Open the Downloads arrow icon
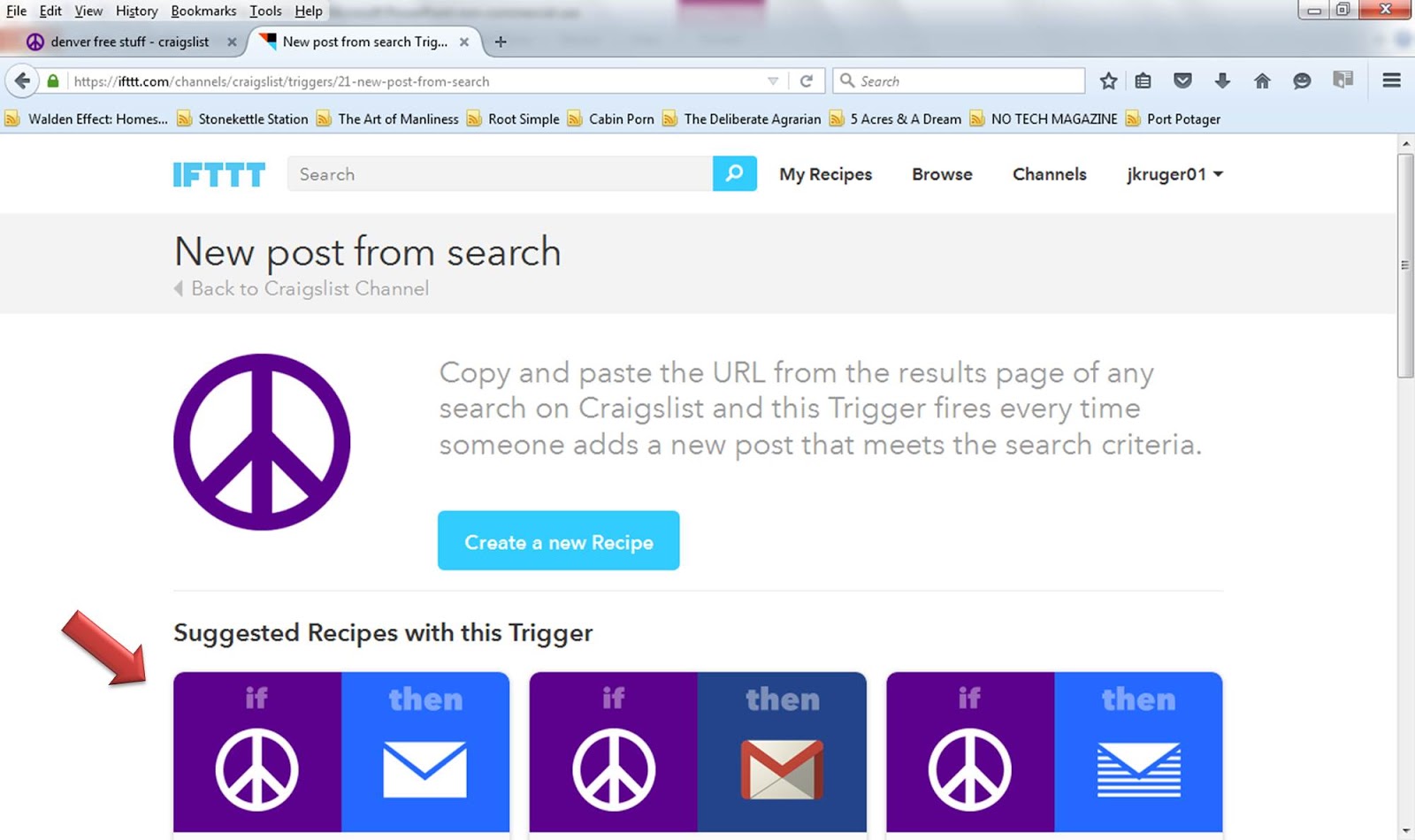Image resolution: width=1415 pixels, height=840 pixels. [x=1222, y=81]
